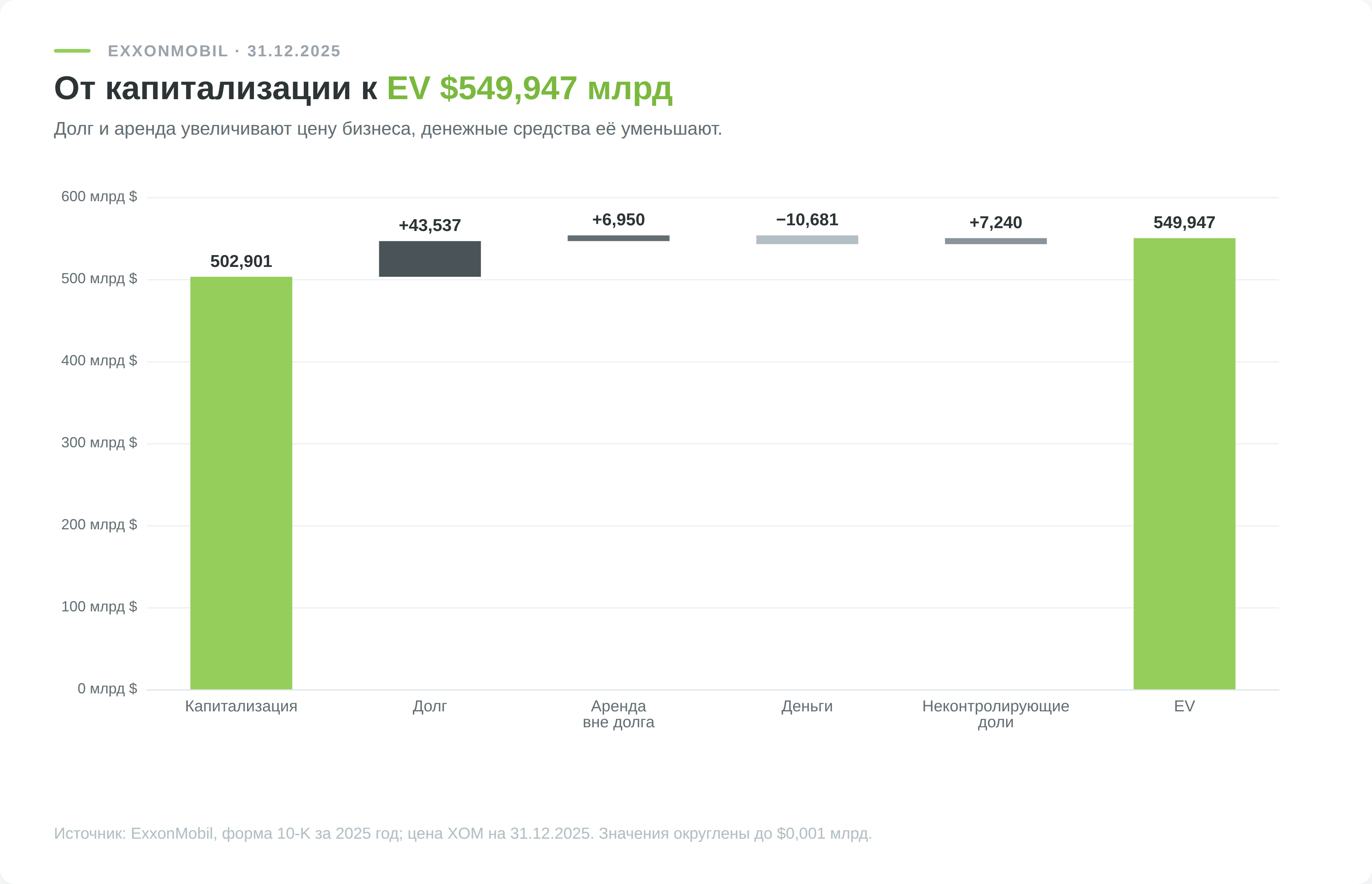
Task: Select the EXXONMOBIL · 31.12.2025 header text
Action: [225, 51]
